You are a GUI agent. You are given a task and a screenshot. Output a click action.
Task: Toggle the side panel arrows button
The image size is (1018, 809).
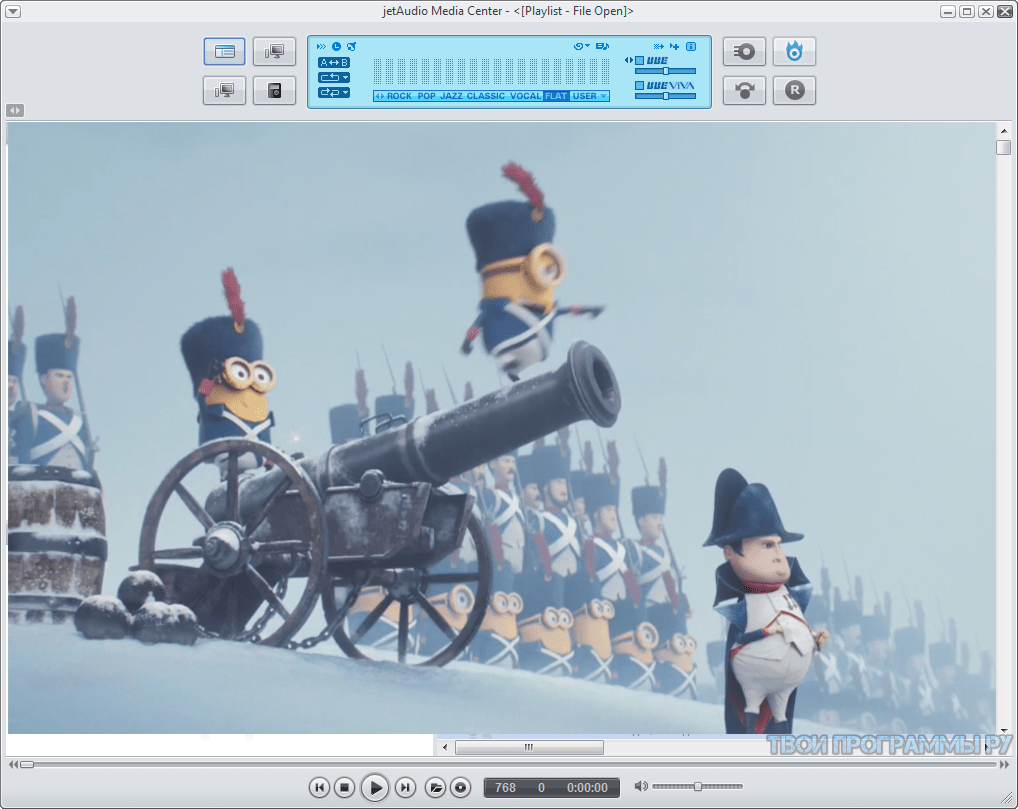15,110
